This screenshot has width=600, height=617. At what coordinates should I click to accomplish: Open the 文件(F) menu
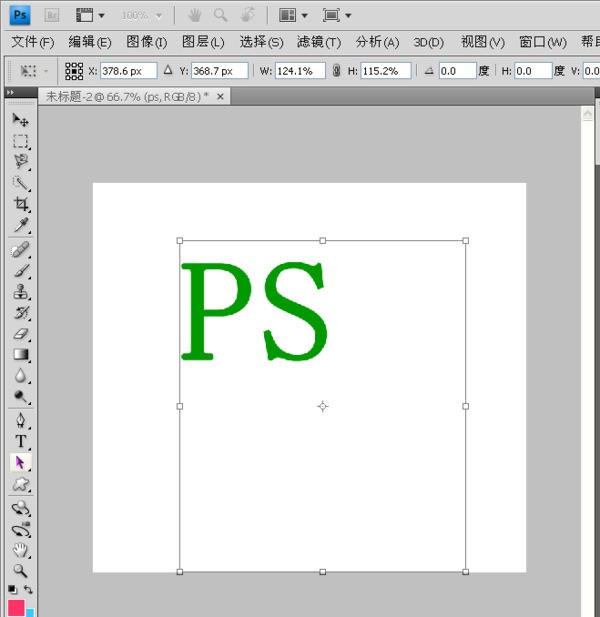(33, 42)
